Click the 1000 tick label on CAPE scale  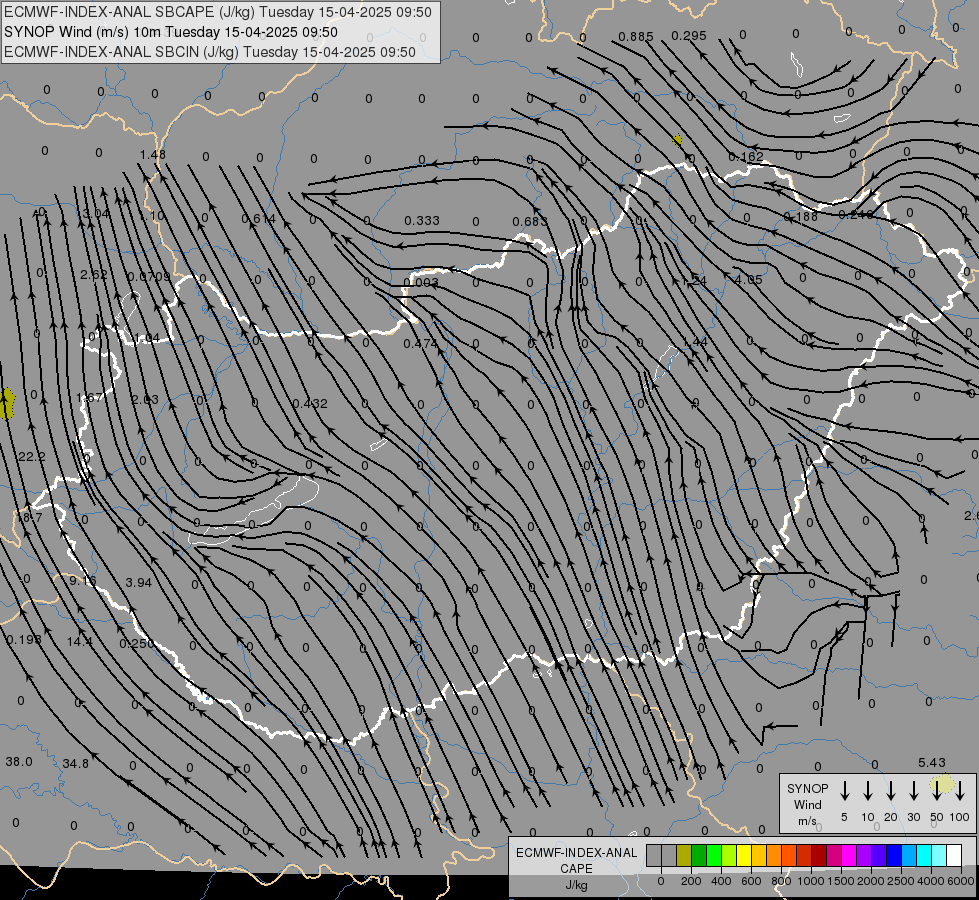point(810,881)
